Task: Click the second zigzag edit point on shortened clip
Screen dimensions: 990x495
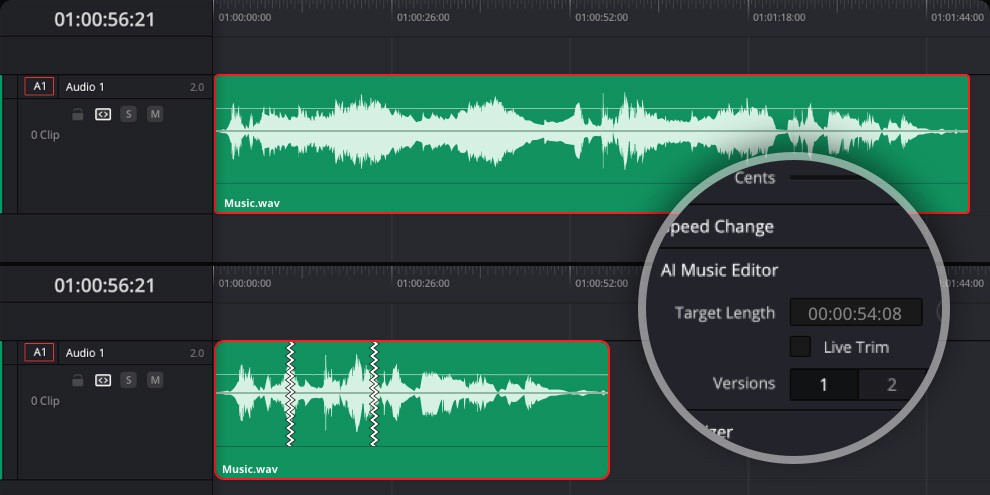Action: tap(375, 394)
